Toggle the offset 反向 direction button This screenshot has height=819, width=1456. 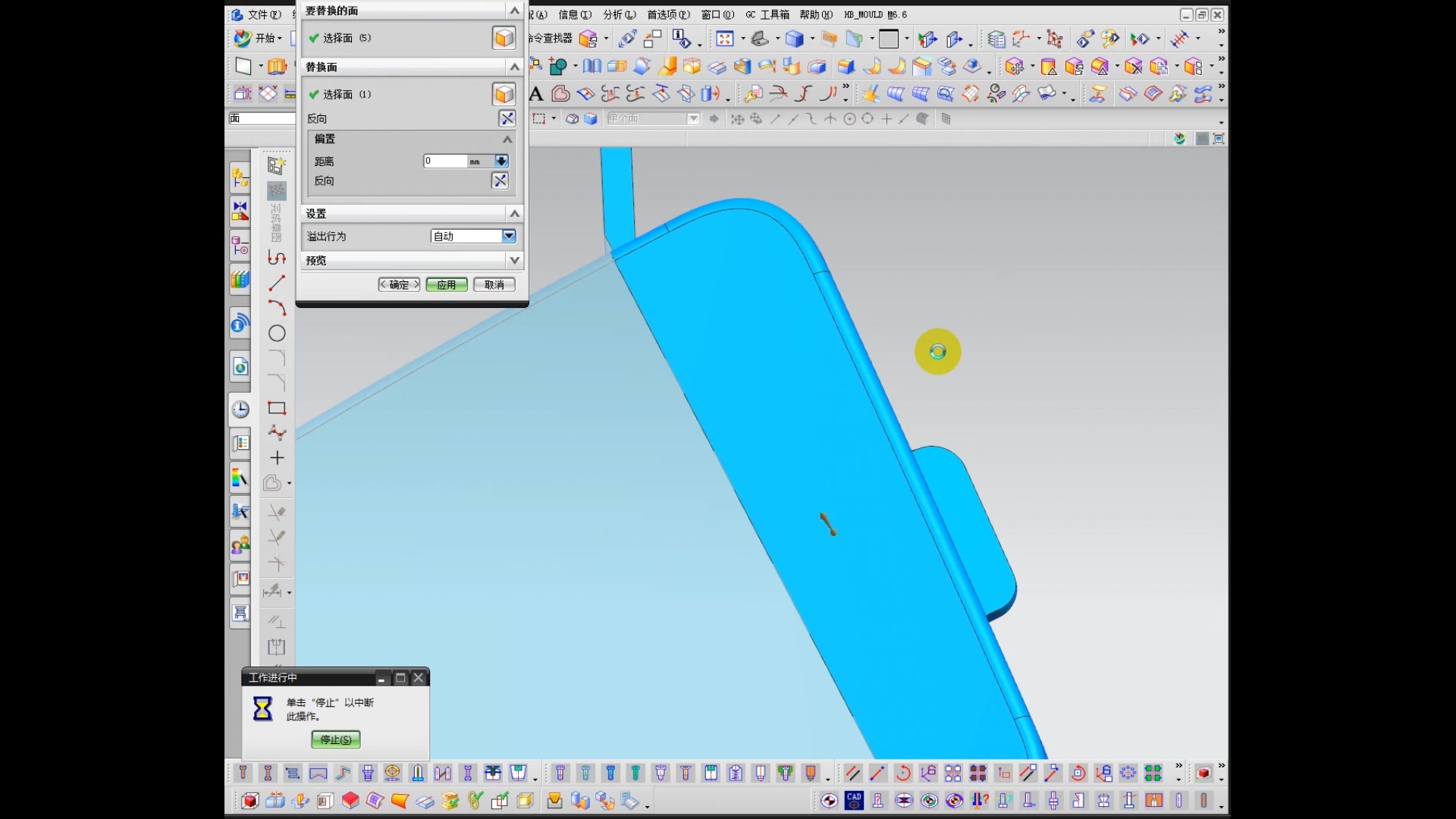500,180
